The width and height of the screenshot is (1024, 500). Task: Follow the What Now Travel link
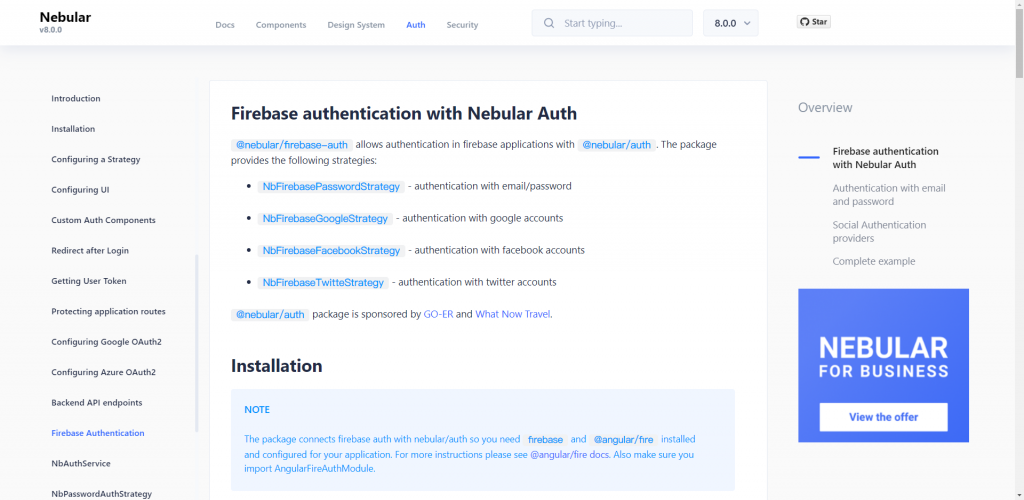[x=513, y=314]
